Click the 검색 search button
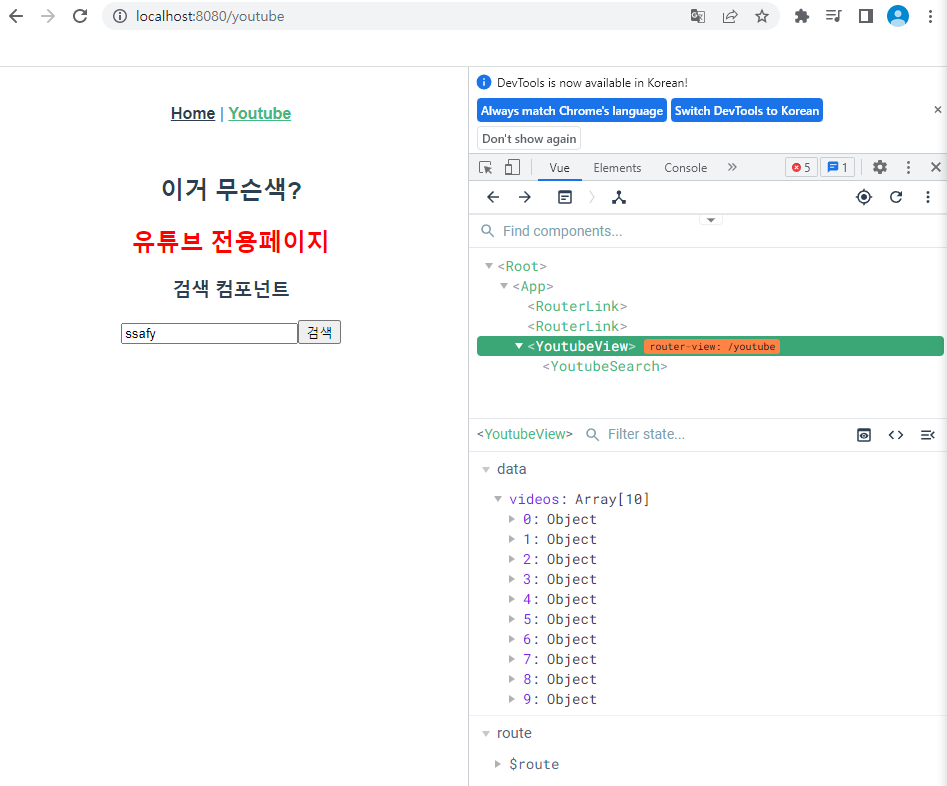 (319, 332)
